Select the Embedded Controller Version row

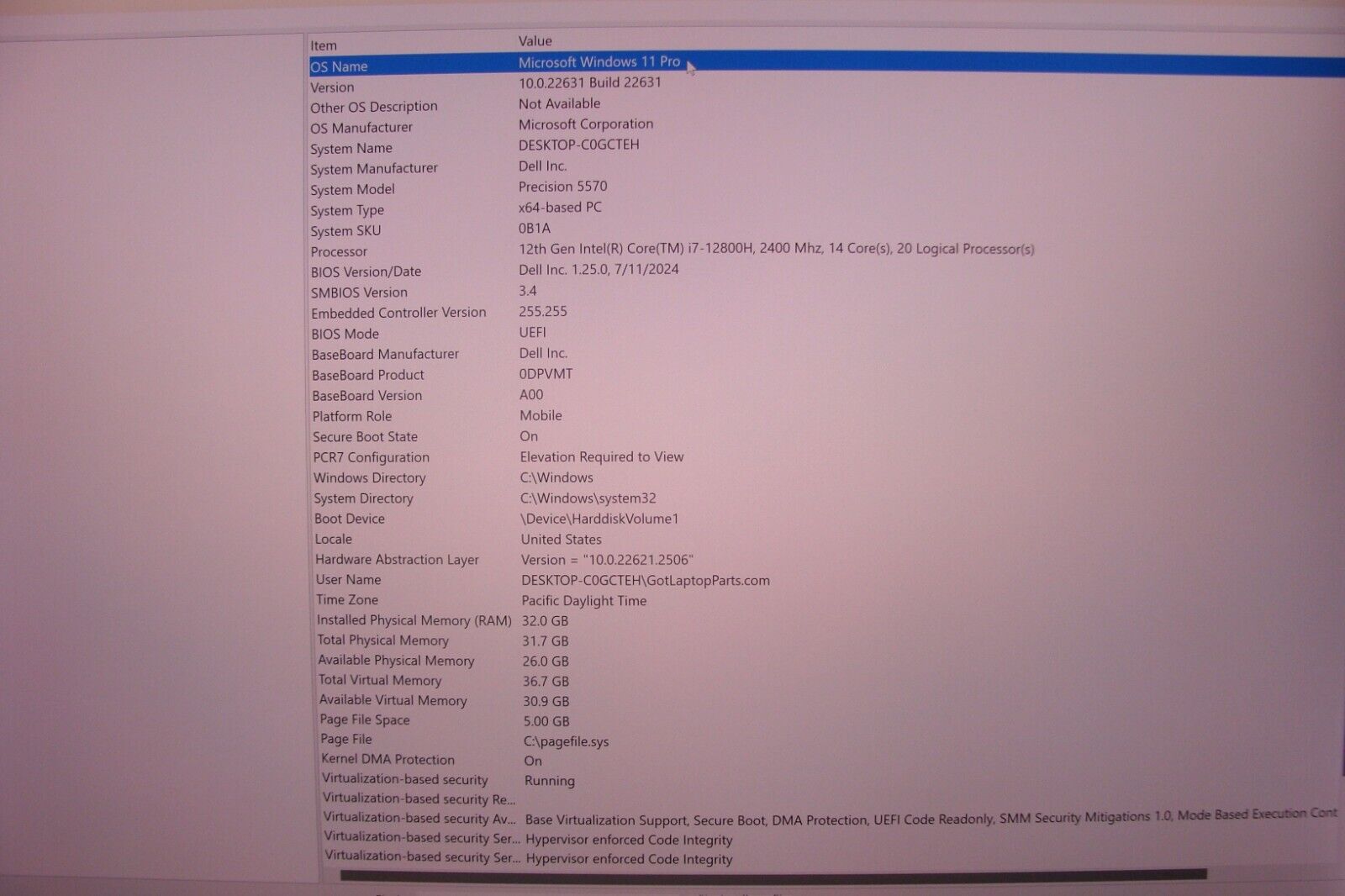point(826,312)
